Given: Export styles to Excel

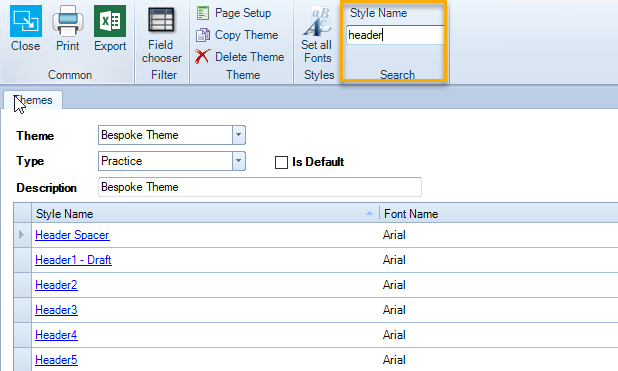Looking at the screenshot, I should [110, 28].
